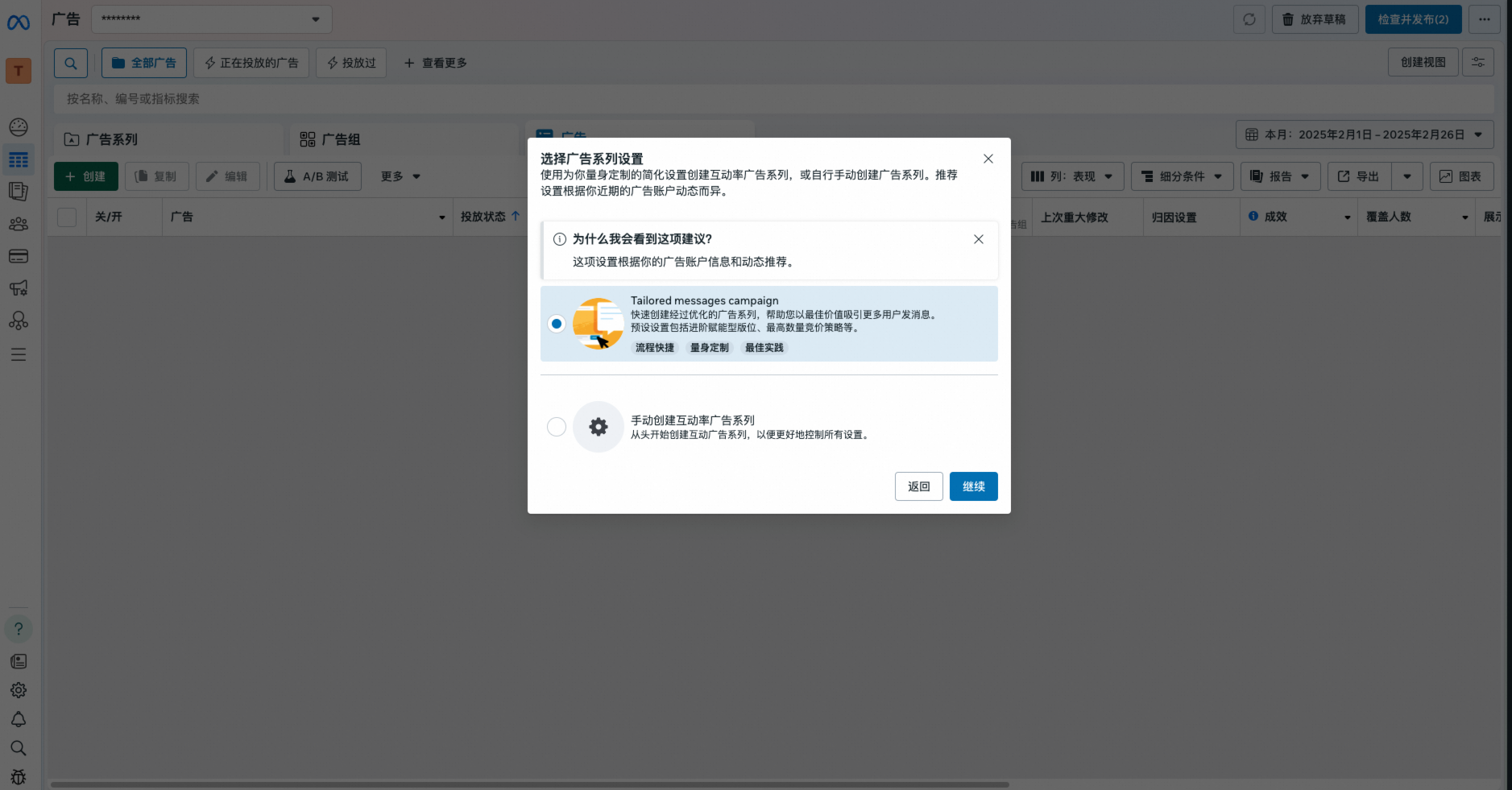Image resolution: width=1512 pixels, height=790 pixels.
Task: Switch to the 广告组 tab
Action: [404, 139]
